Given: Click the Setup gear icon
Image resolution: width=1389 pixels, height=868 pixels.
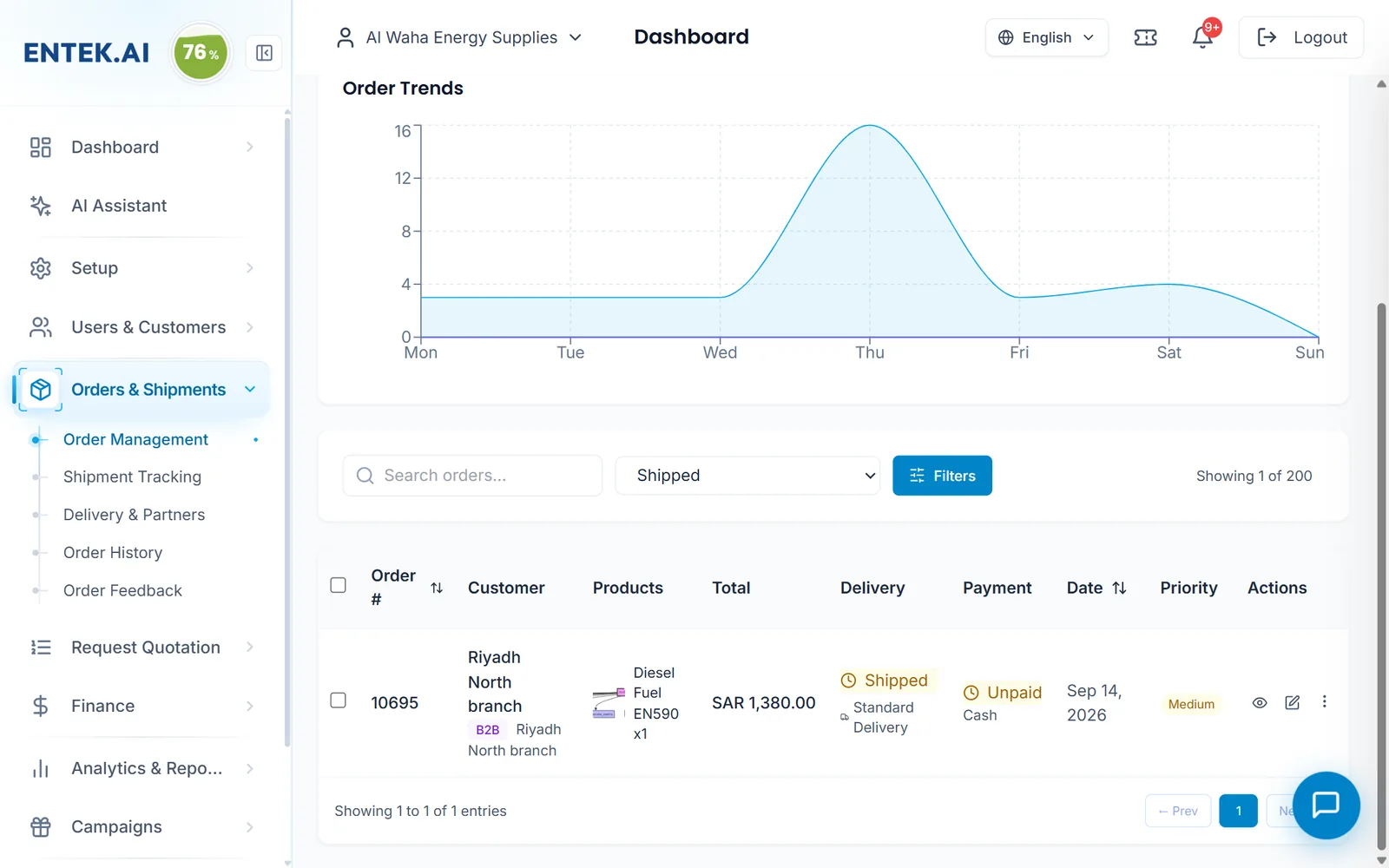Looking at the screenshot, I should [x=41, y=268].
